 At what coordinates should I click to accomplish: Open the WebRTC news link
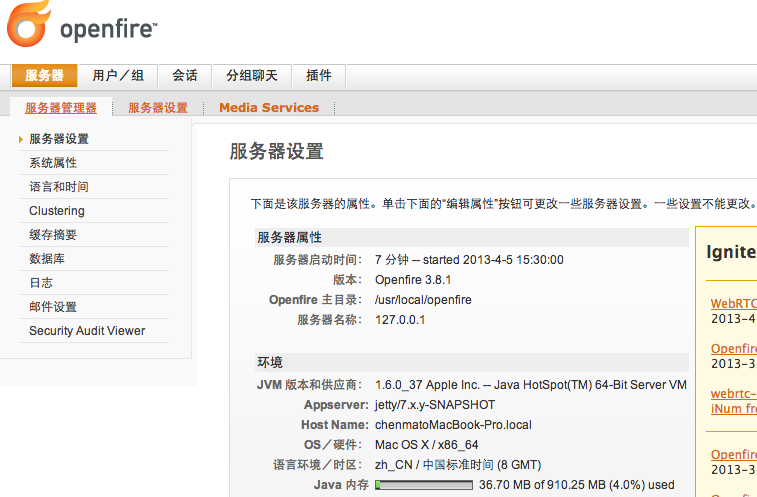(733, 304)
